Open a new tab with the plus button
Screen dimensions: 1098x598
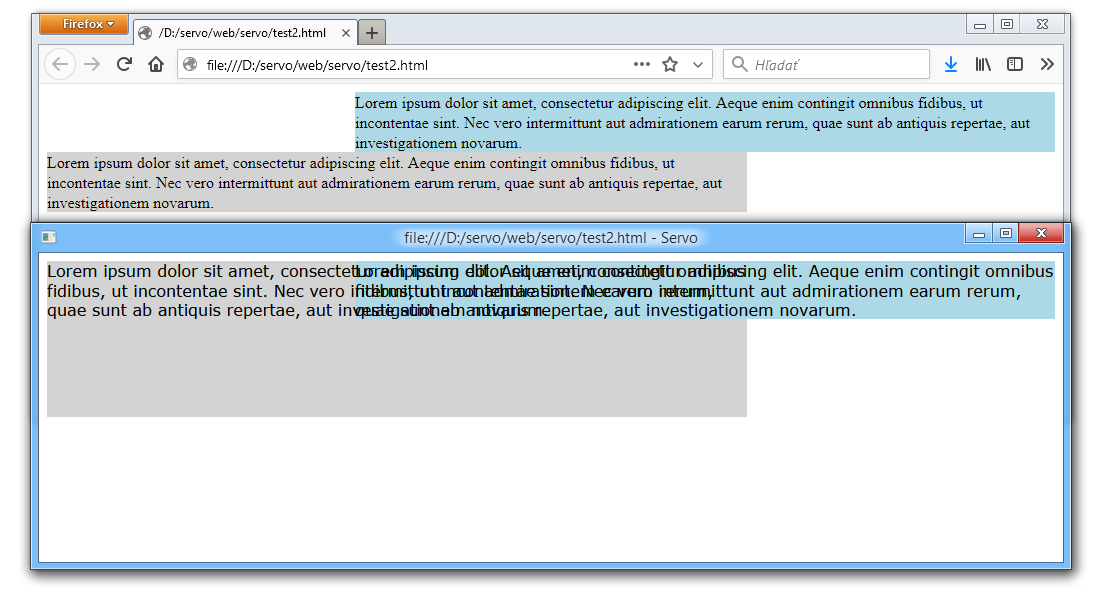click(x=372, y=33)
